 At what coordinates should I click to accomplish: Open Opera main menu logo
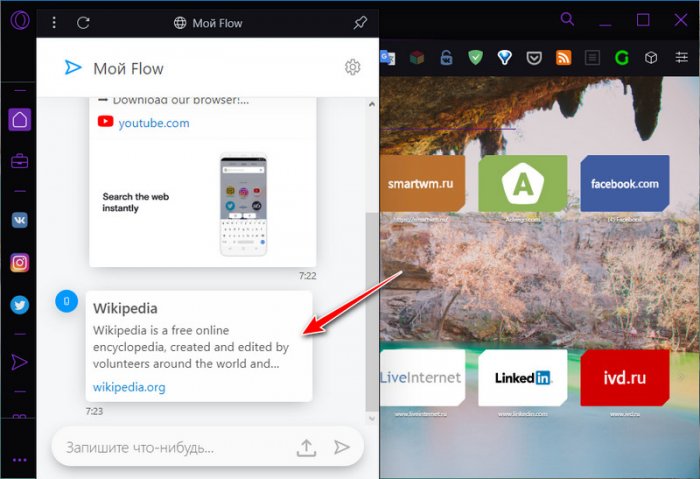19,21
